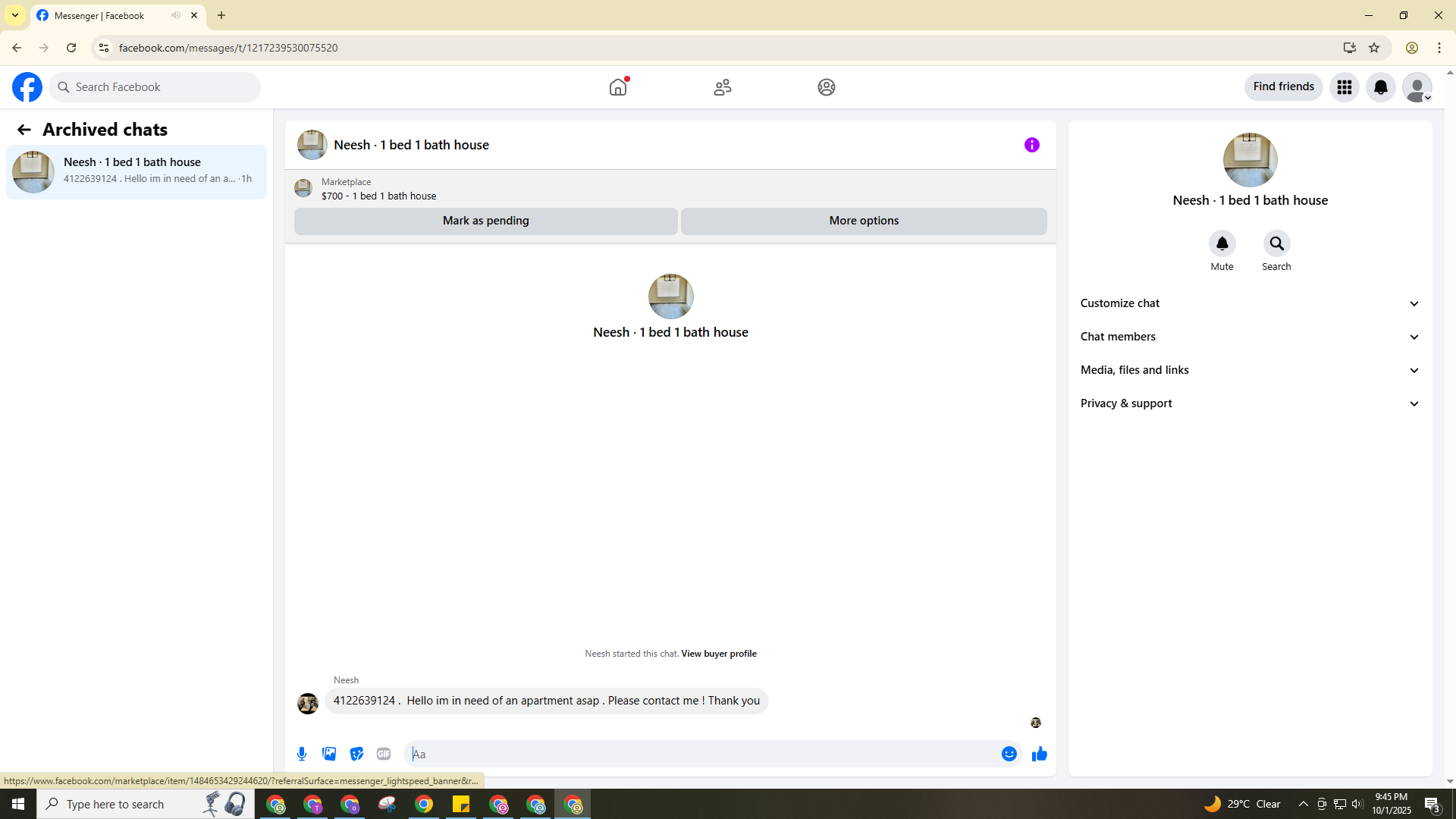
Task: Go back from Archived chats
Action: [24, 130]
